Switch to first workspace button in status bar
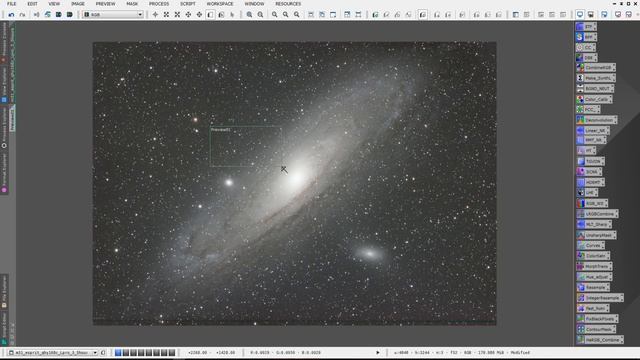The height and width of the screenshot is (360, 640). pos(118,352)
